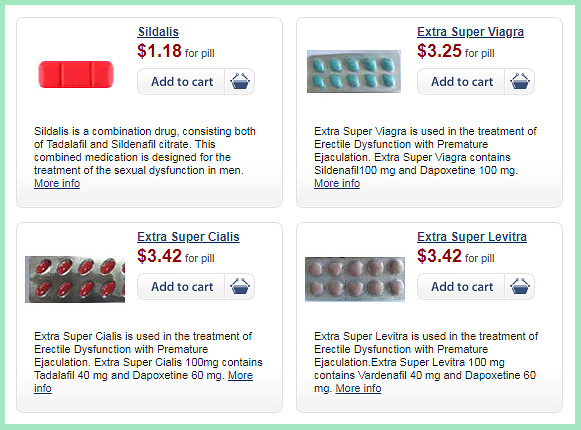Screen dimensions: 581x430
Task: Select the red capsule blister pack image
Action: (x=75, y=280)
